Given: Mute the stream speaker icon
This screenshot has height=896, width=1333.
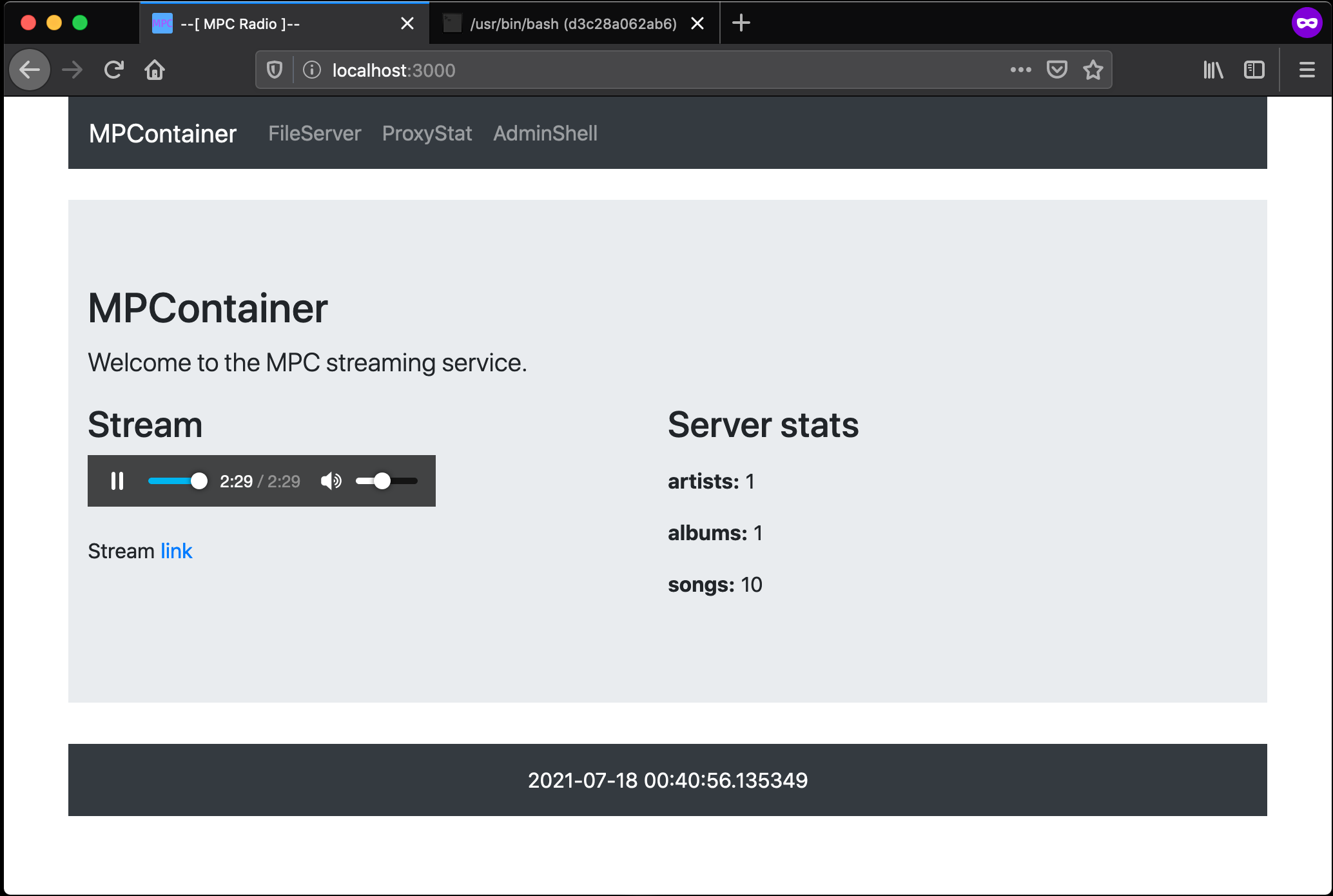Looking at the screenshot, I should pyautogui.click(x=331, y=481).
